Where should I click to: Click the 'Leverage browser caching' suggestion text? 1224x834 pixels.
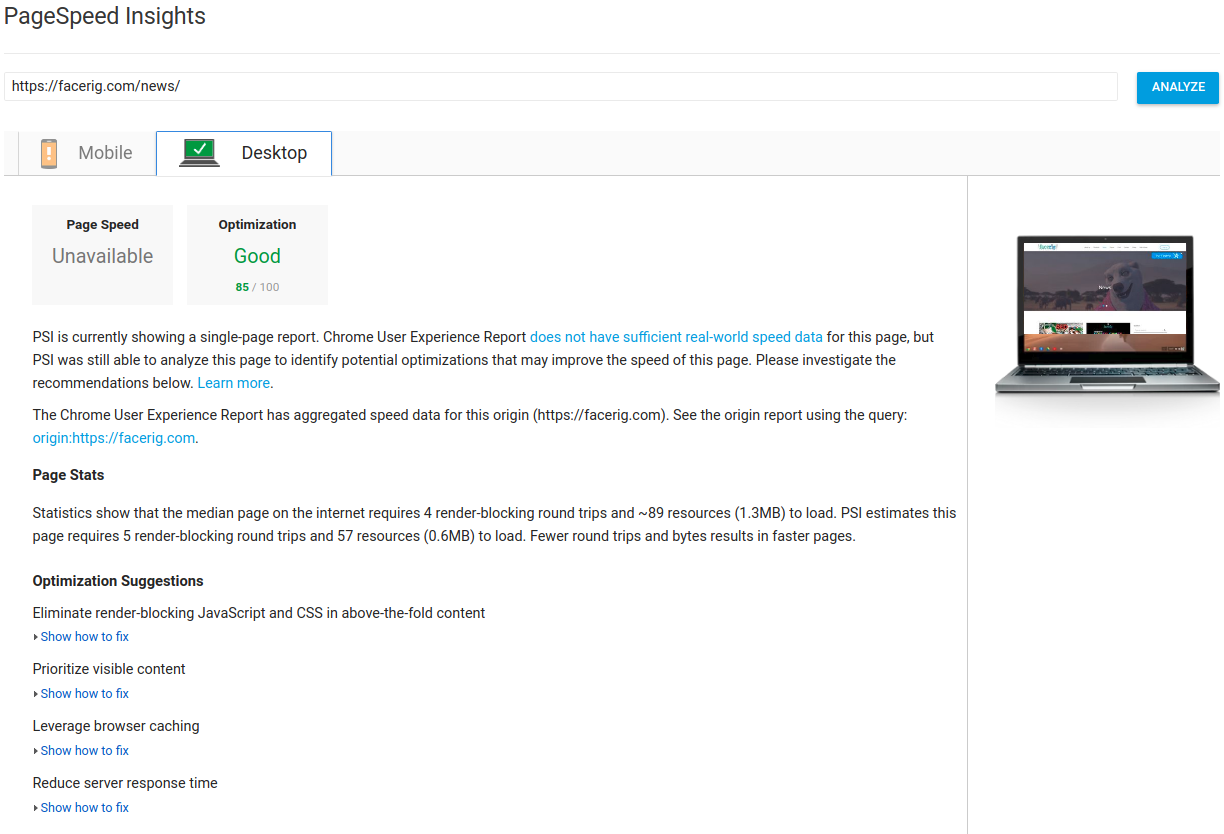(x=116, y=726)
